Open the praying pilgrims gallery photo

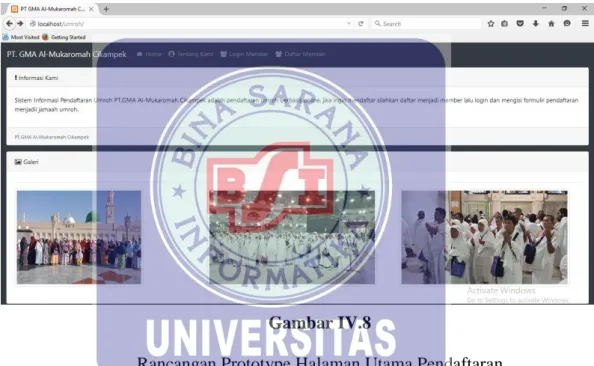pos(485,237)
